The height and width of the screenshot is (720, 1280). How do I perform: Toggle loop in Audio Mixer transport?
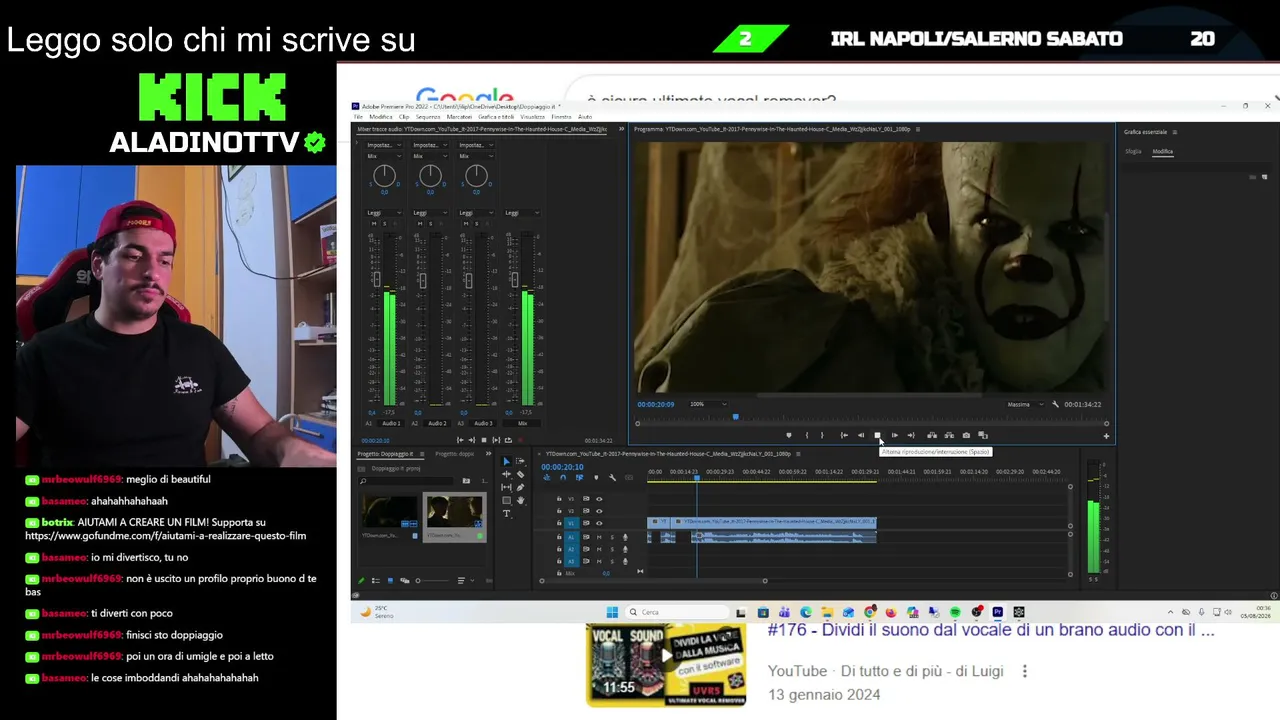tap(508, 440)
